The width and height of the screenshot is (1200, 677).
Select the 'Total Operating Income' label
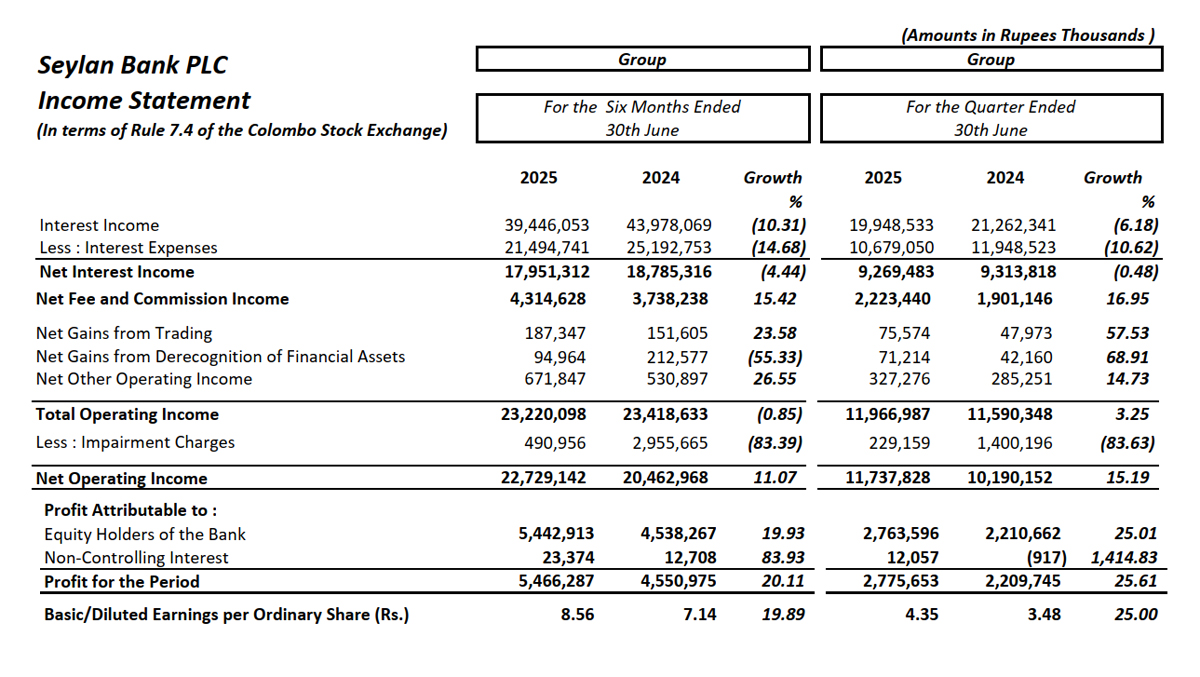click(x=127, y=414)
